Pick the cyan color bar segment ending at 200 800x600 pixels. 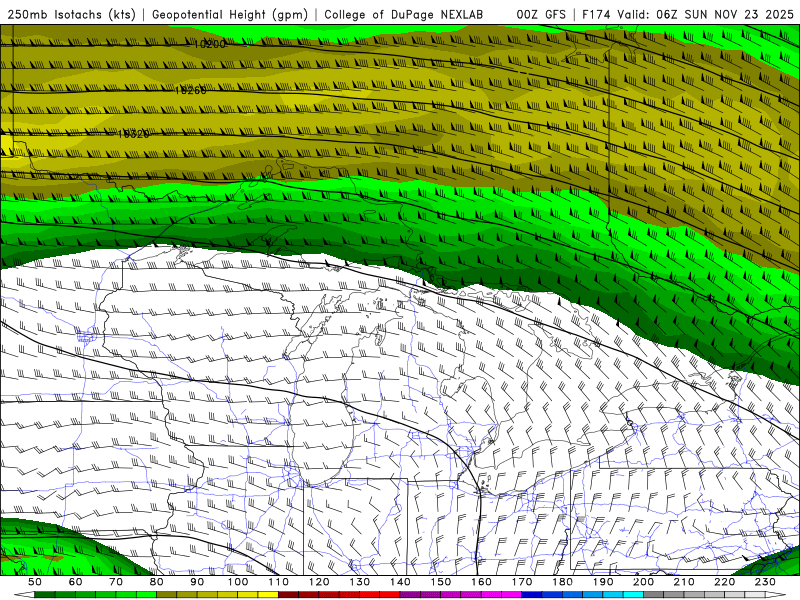coord(633,595)
